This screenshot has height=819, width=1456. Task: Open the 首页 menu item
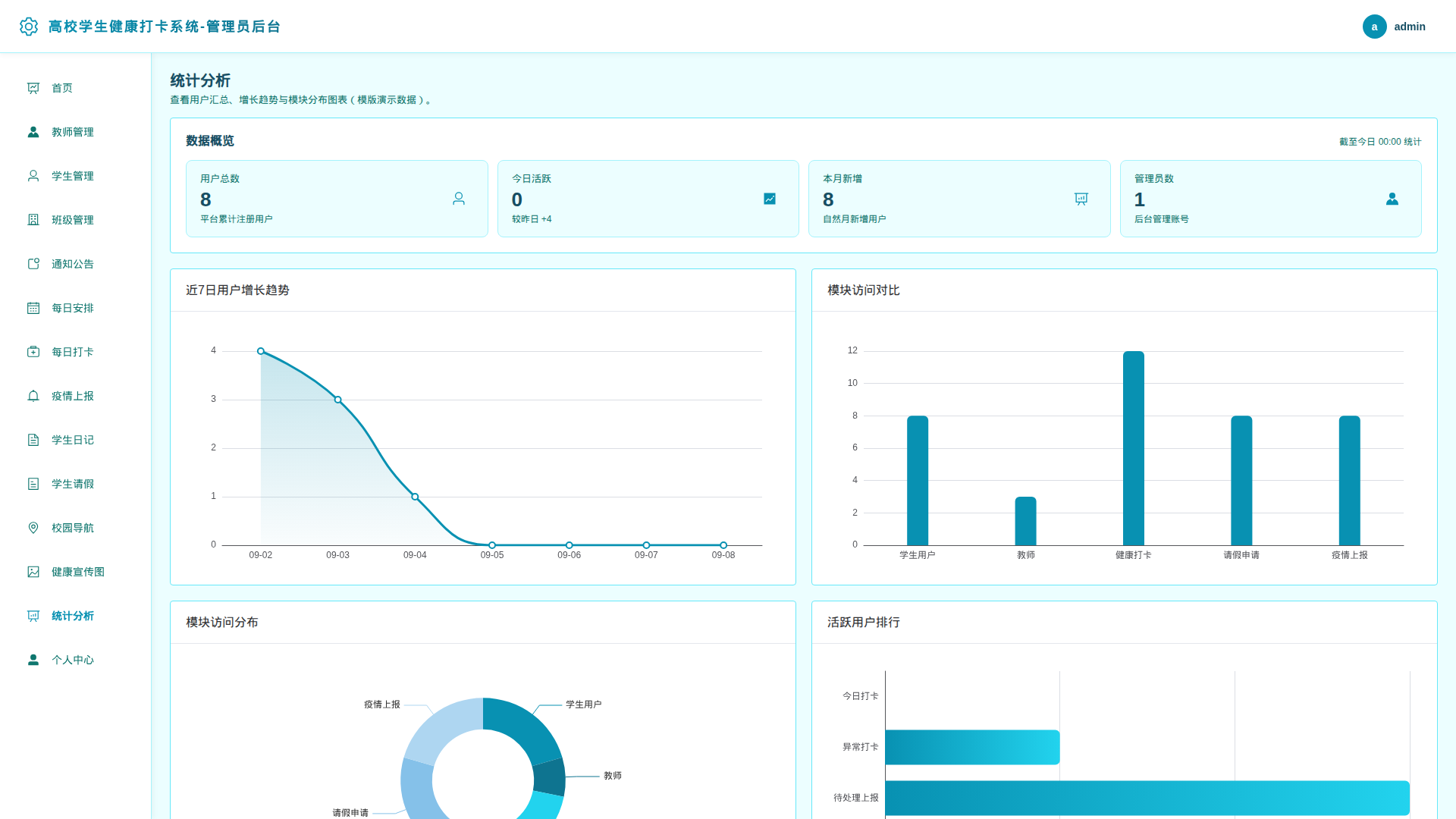pos(76,88)
